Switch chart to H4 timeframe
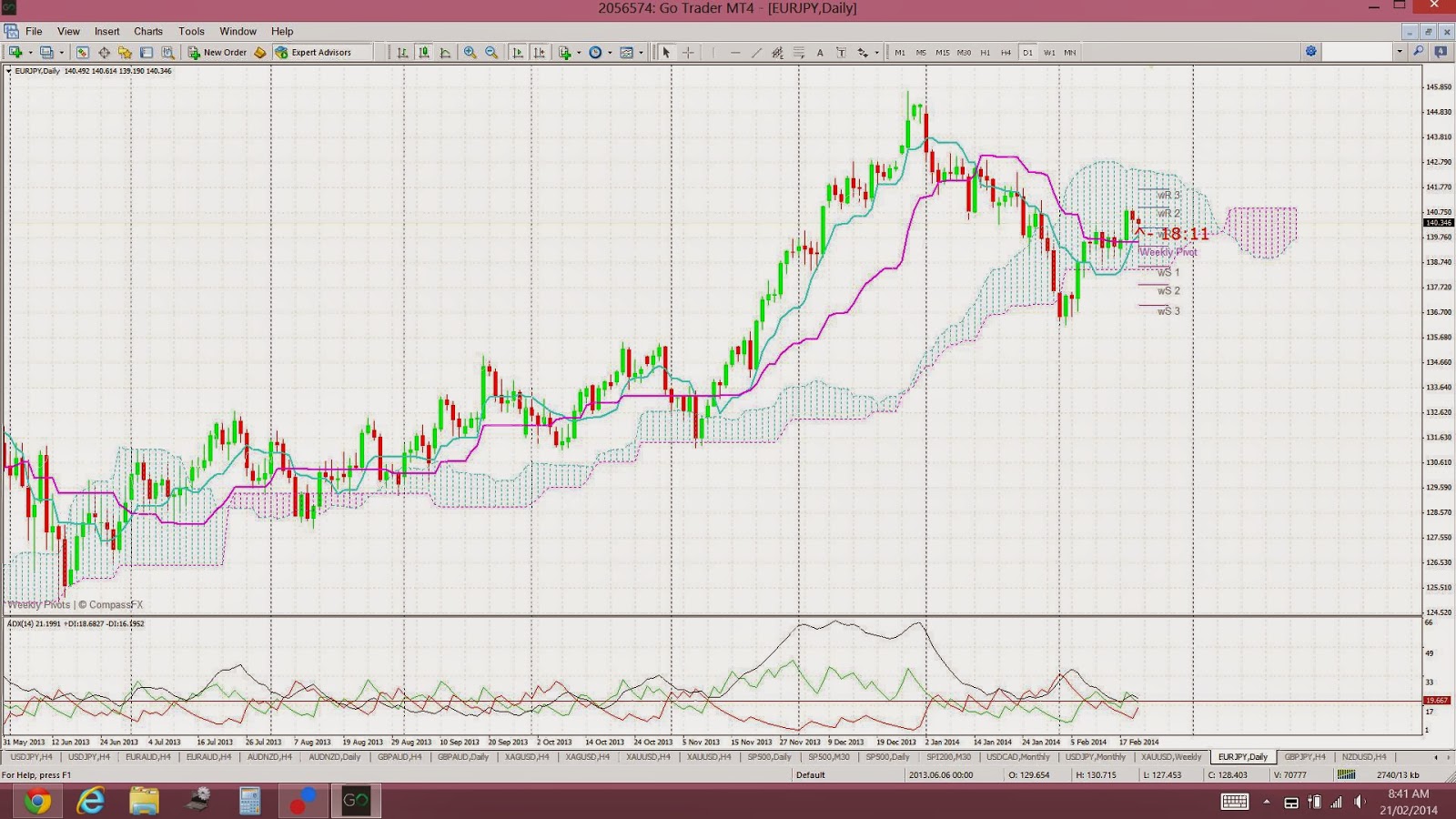Image resolution: width=1456 pixels, height=819 pixels. (1006, 52)
